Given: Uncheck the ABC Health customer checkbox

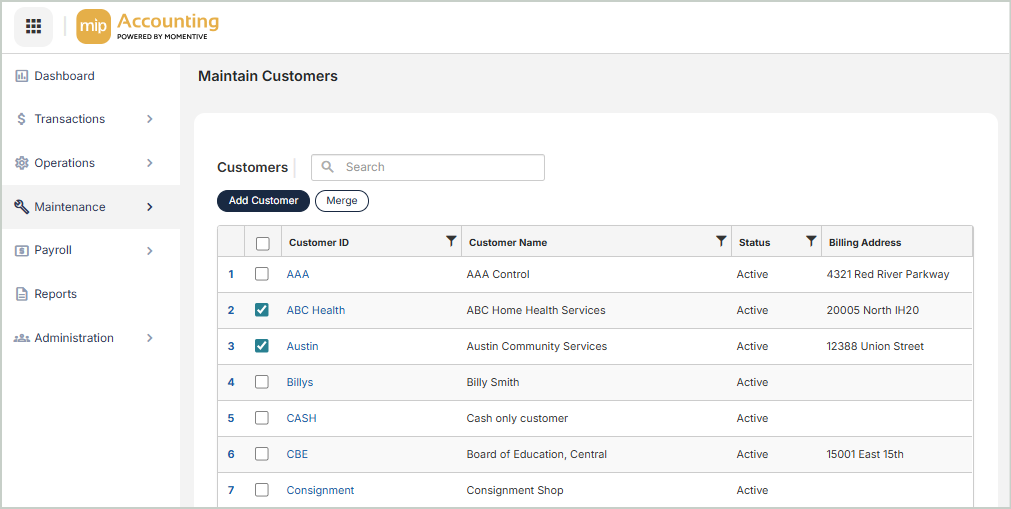Looking at the screenshot, I should tap(262, 310).
